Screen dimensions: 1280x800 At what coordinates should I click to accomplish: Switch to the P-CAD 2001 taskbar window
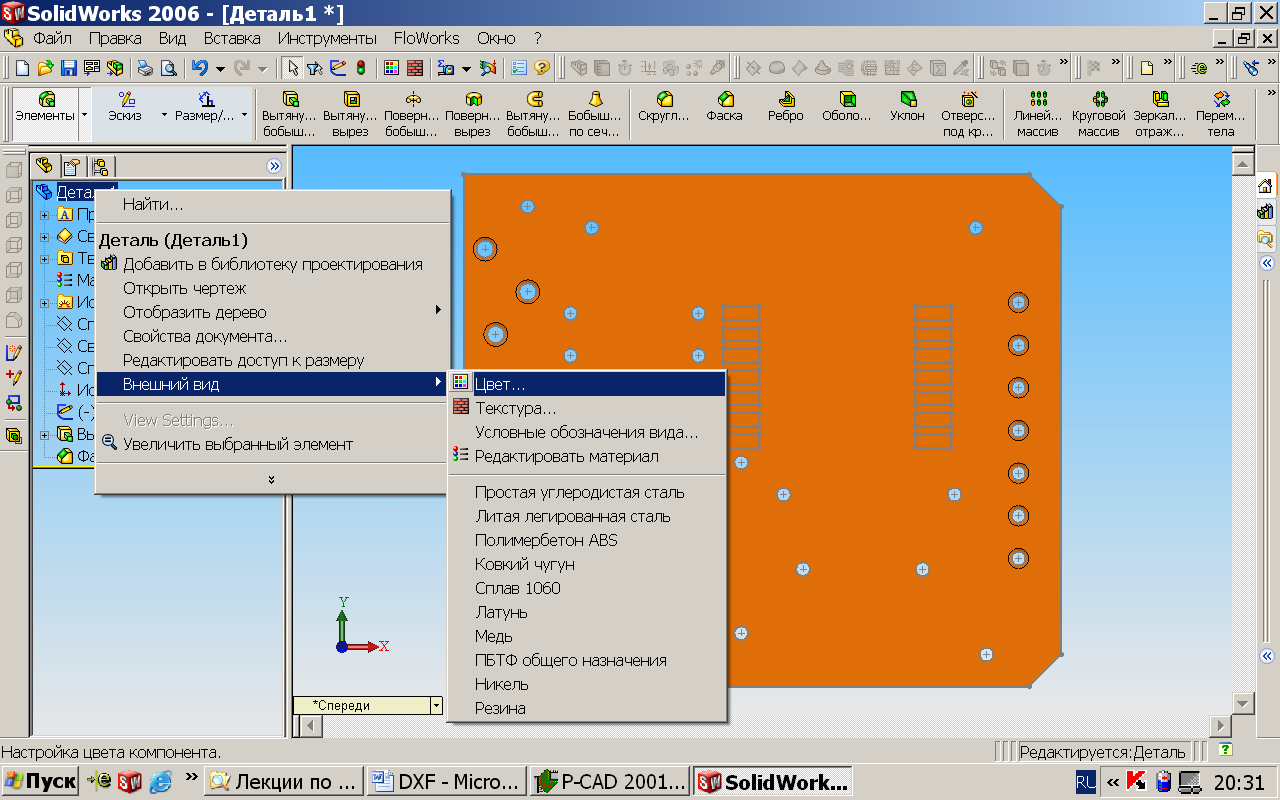pyautogui.click(x=611, y=782)
